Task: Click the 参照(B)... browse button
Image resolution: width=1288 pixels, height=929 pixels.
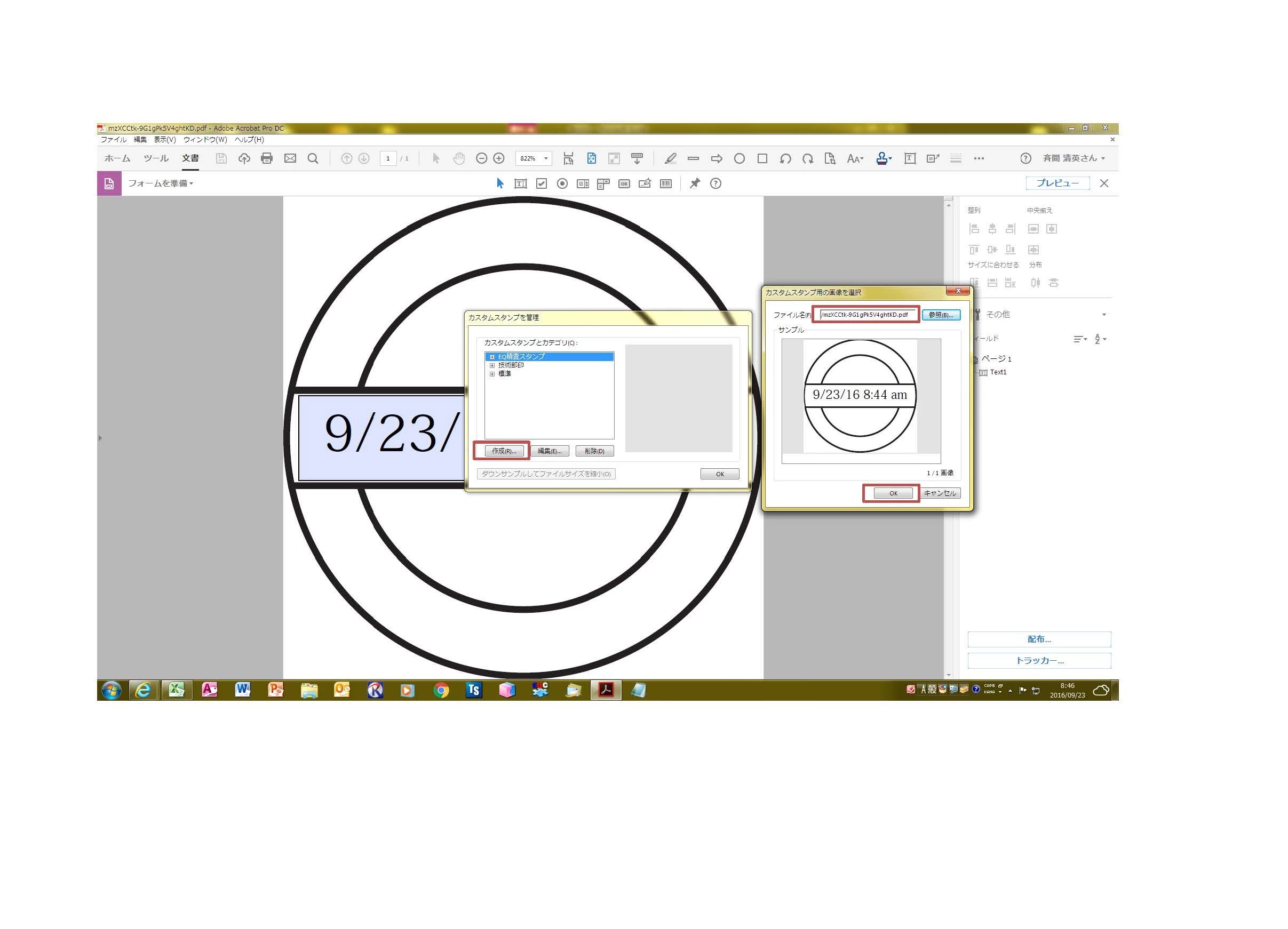Action: pos(941,315)
